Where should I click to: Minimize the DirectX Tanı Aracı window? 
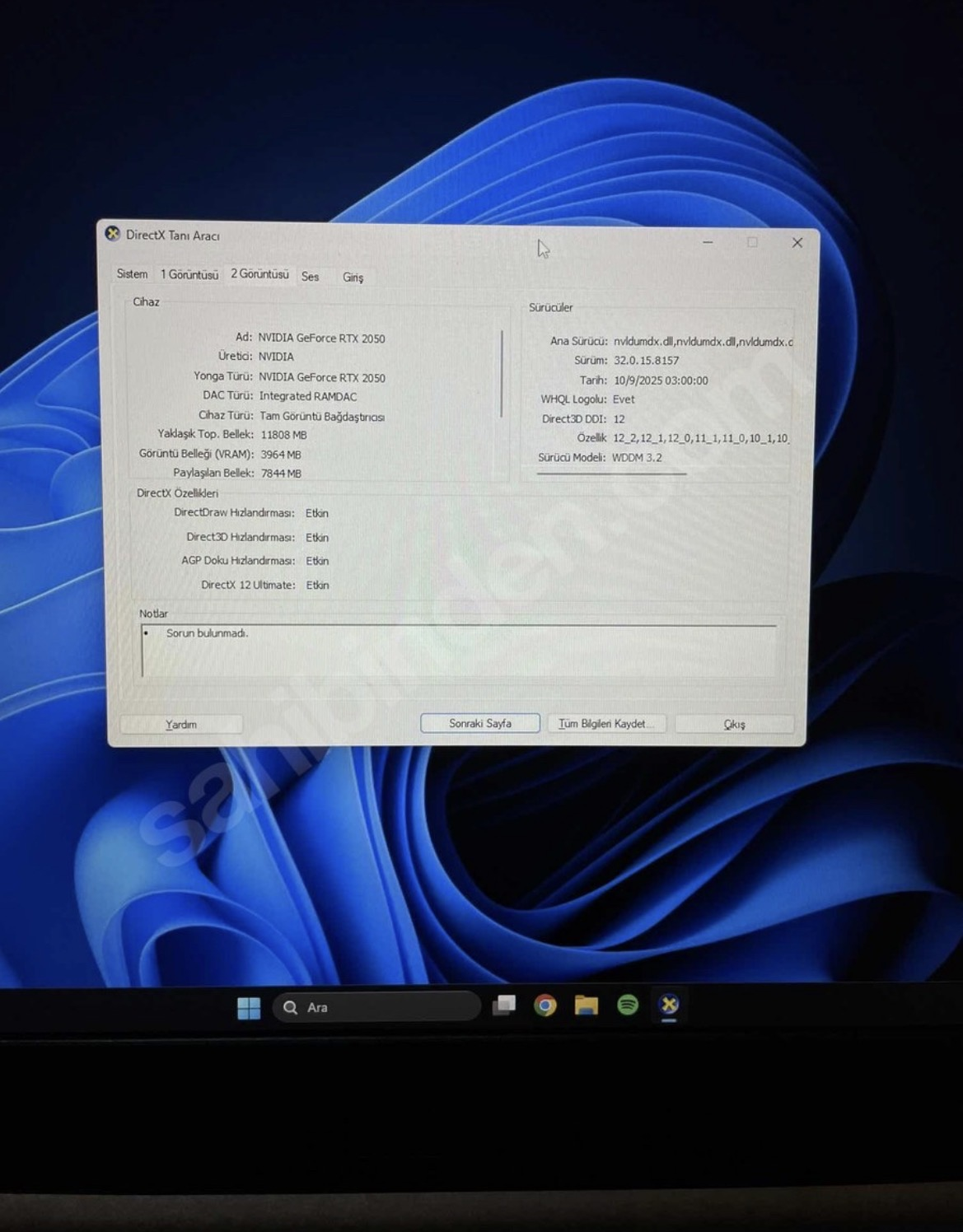[708, 242]
